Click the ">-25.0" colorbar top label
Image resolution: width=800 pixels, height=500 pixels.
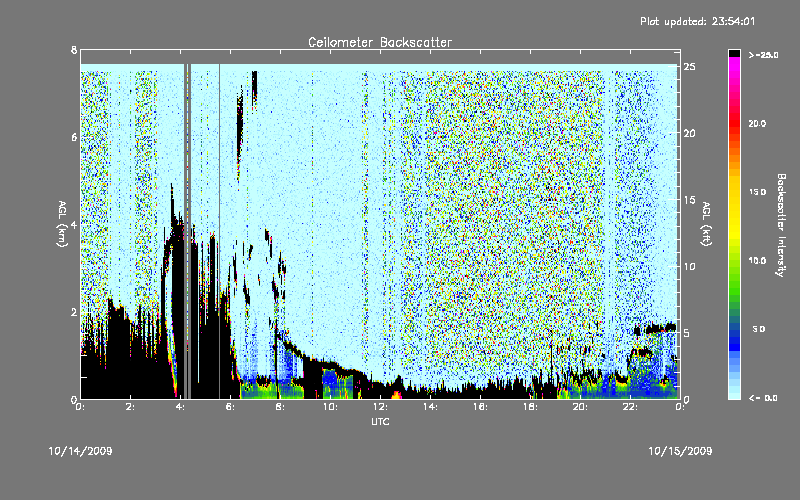[x=763, y=55]
